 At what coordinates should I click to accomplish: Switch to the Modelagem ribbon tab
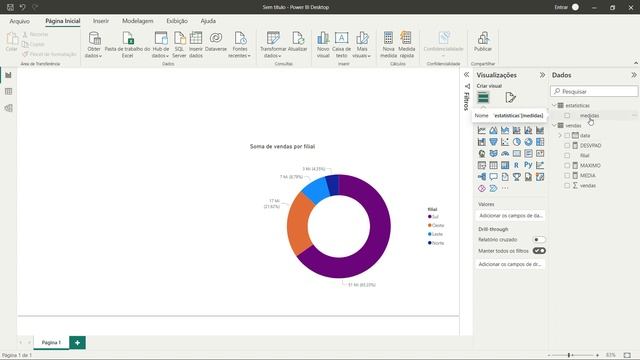[x=138, y=21]
